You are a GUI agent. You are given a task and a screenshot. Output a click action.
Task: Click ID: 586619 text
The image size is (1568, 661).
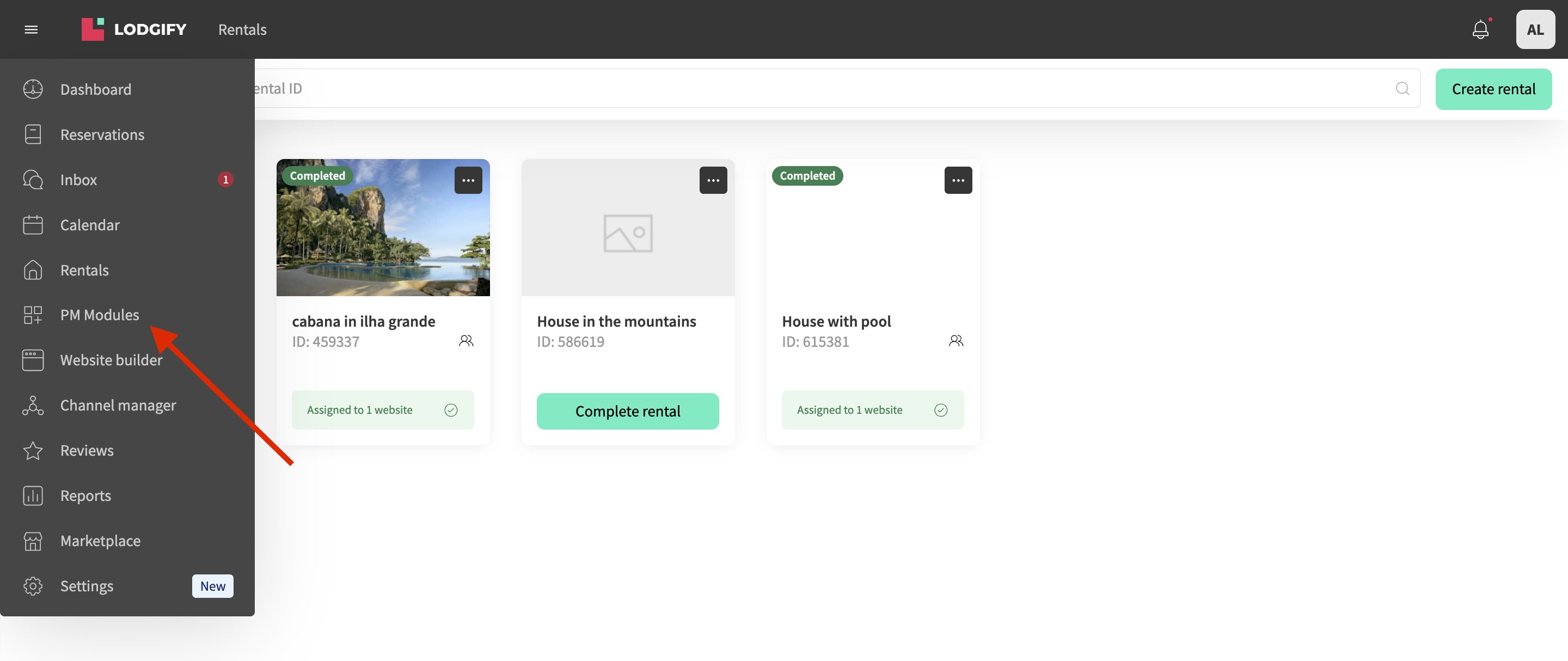(571, 341)
